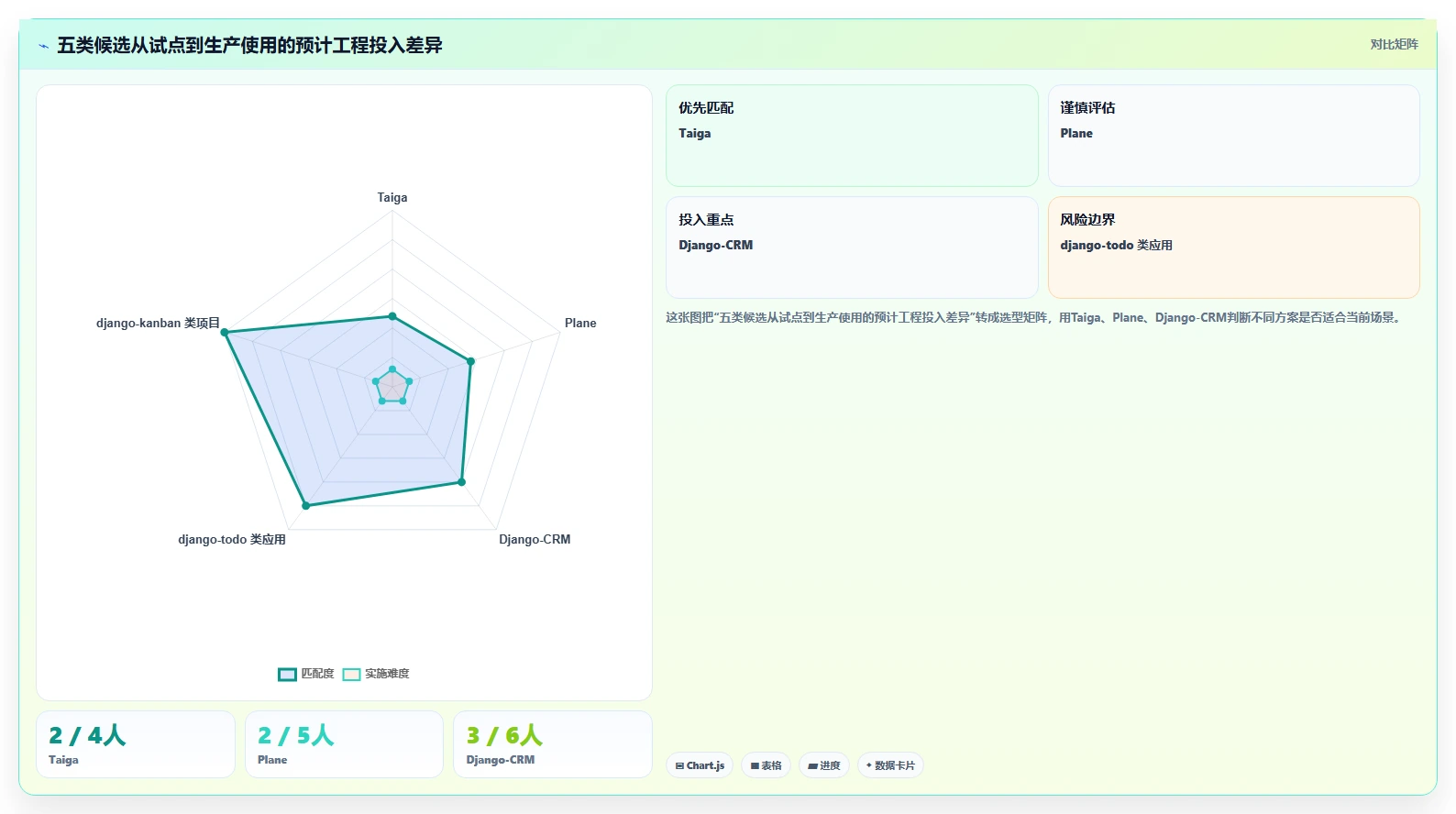
Task: Click the django-kanban 类项目 axis label
Action: tap(158, 323)
